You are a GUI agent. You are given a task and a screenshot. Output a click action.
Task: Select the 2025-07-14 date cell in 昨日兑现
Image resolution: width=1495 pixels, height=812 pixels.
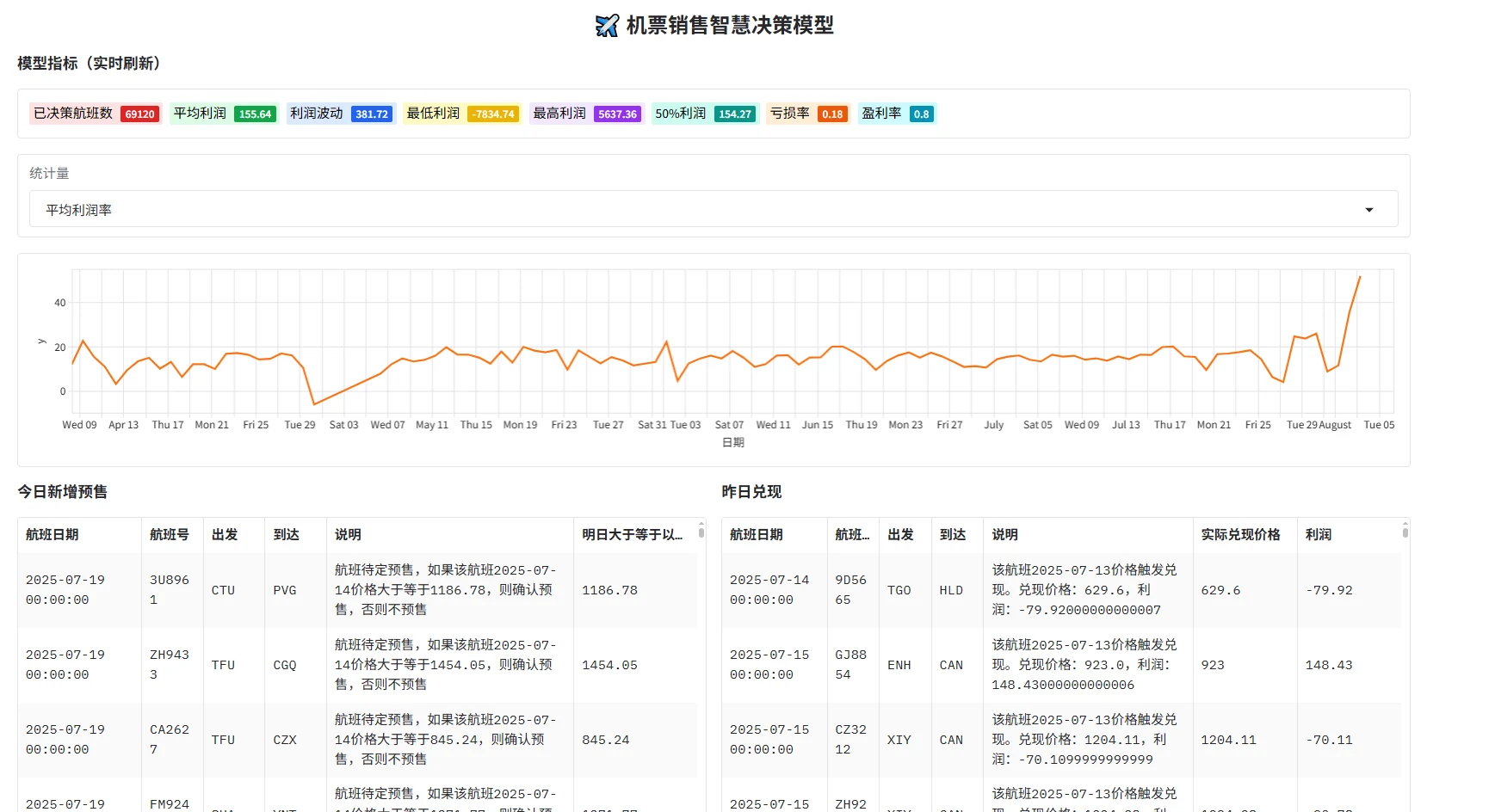[x=775, y=590]
